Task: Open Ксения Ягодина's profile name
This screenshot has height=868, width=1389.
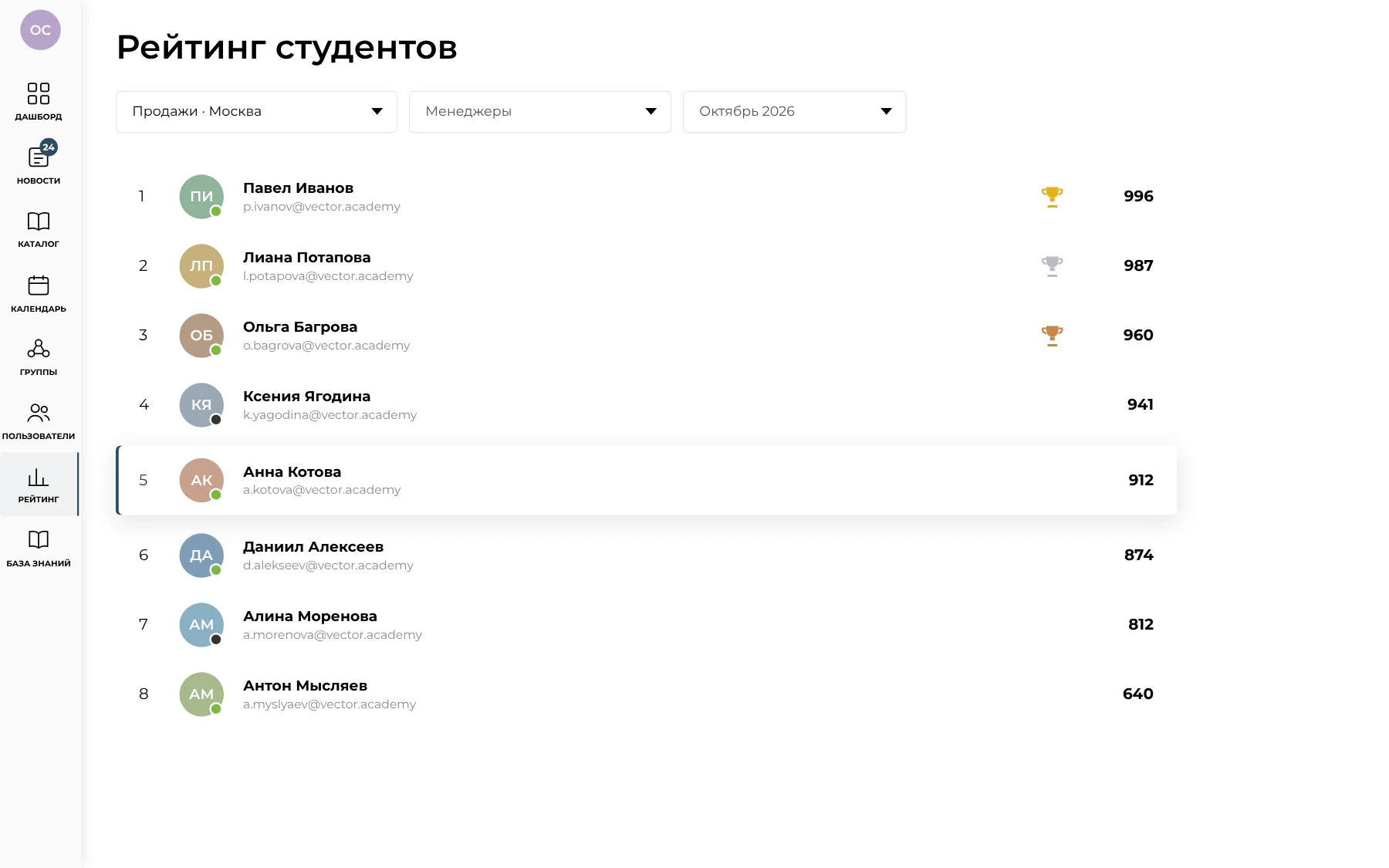Action: pyautogui.click(x=306, y=397)
